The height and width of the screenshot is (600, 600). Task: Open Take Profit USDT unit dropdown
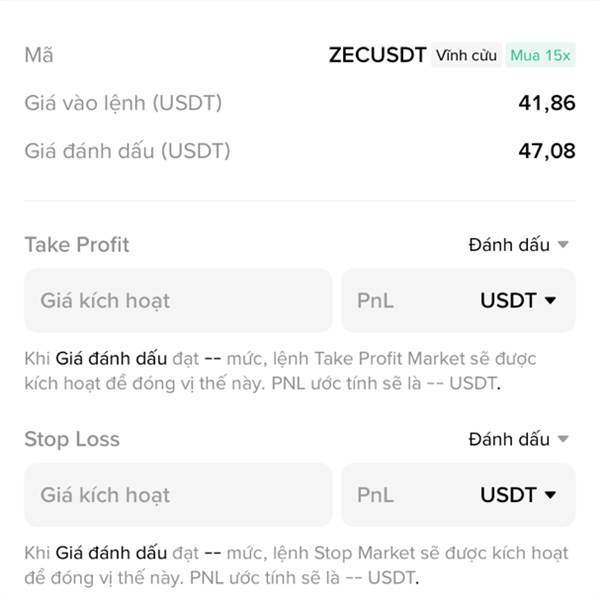tap(518, 300)
